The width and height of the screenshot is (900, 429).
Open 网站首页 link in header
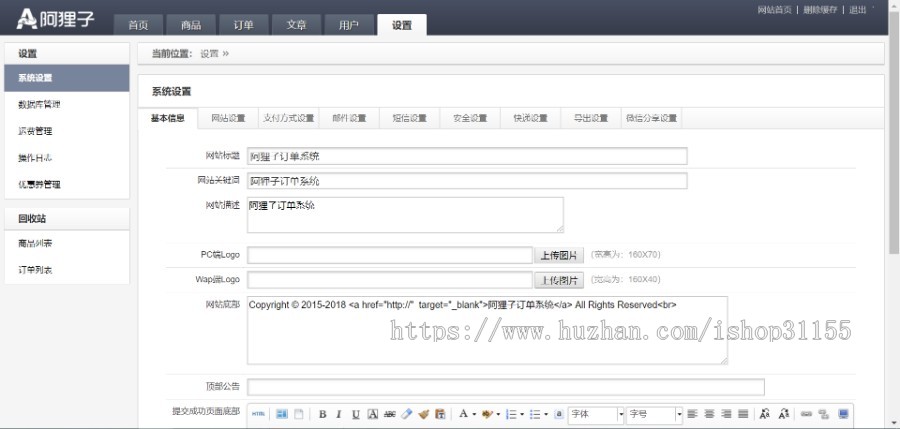click(774, 10)
